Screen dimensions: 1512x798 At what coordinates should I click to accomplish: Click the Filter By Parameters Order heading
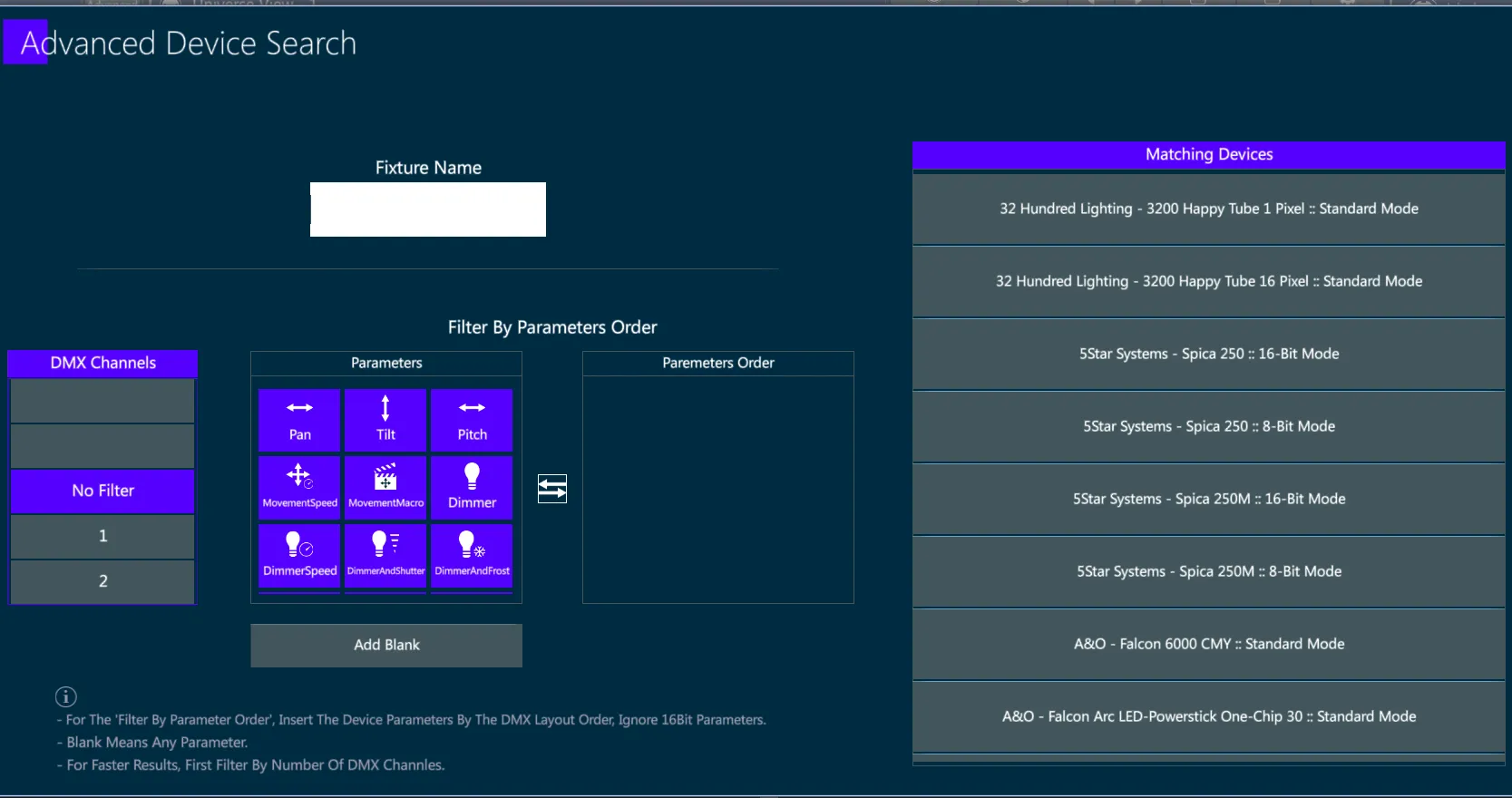[552, 327]
